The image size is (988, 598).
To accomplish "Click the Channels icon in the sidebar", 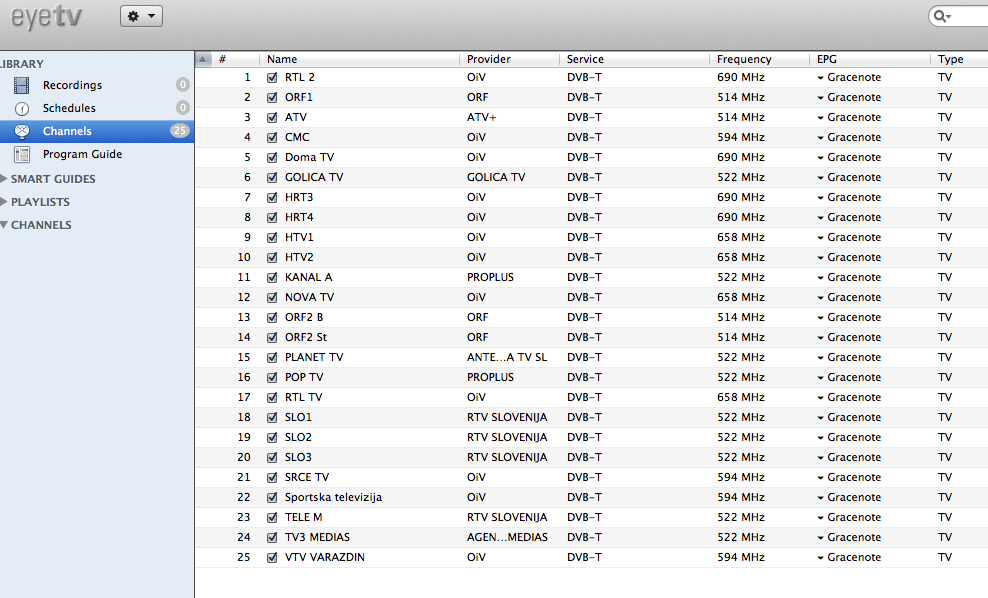I will [22, 131].
